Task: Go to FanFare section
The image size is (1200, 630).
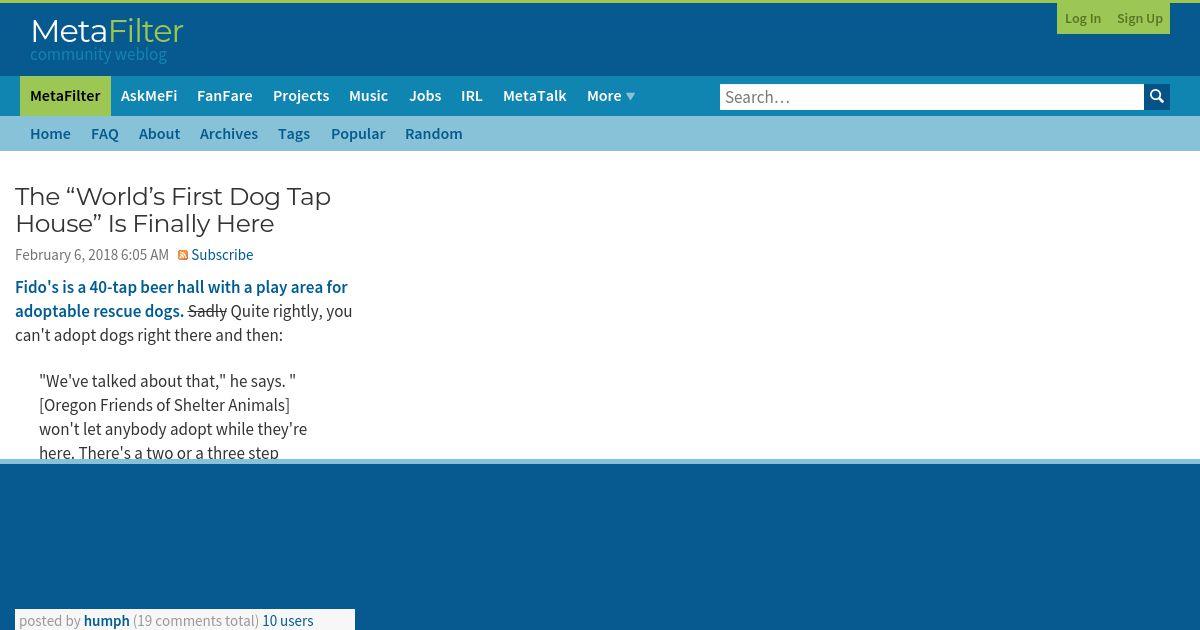Action: pyautogui.click(x=224, y=96)
